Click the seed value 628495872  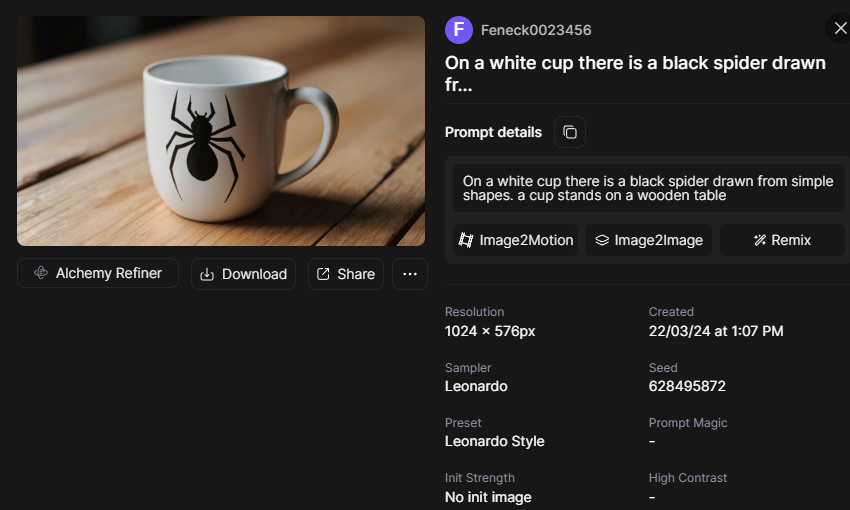[687, 386]
